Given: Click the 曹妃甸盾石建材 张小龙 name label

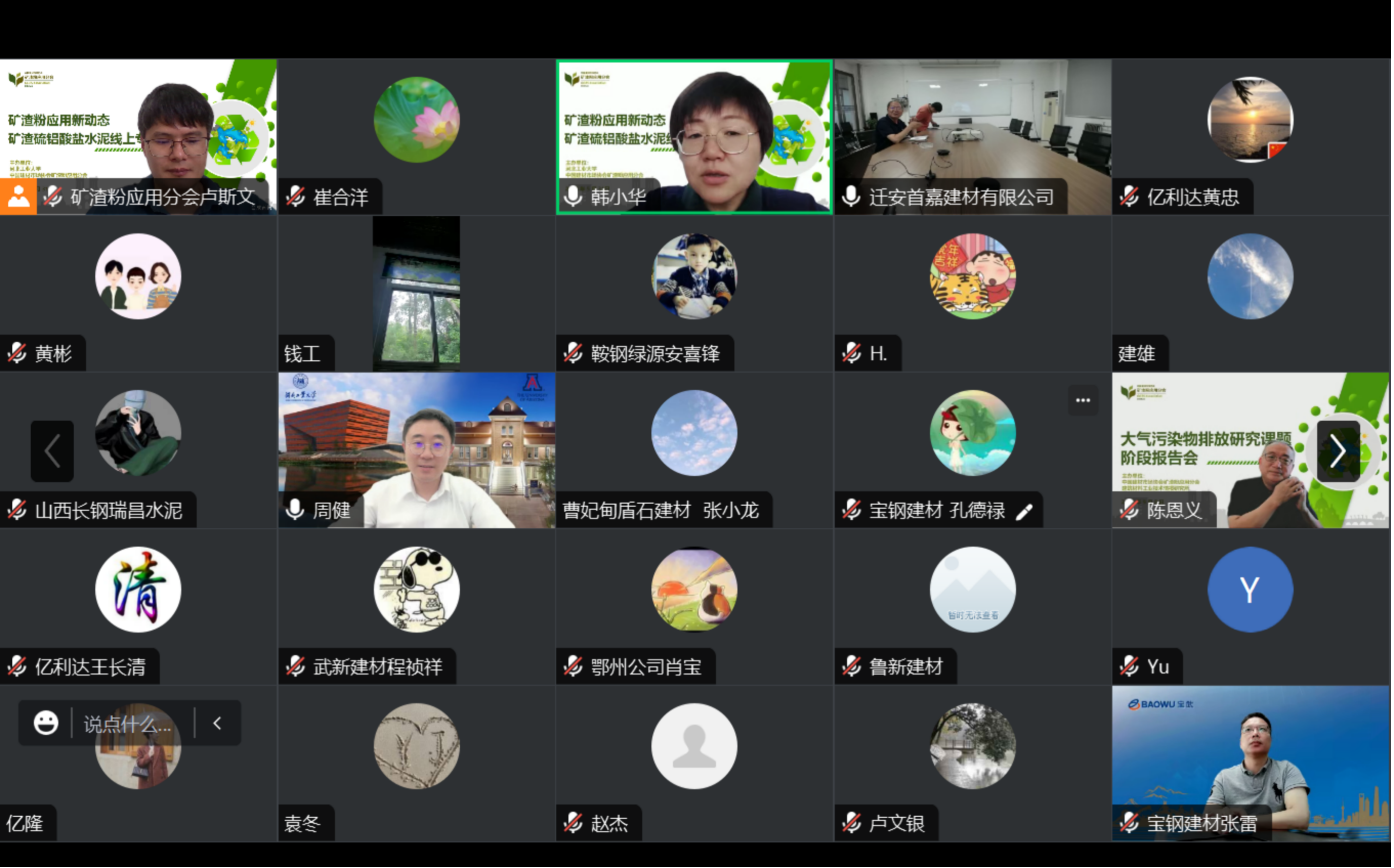Looking at the screenshot, I should coord(660,510).
